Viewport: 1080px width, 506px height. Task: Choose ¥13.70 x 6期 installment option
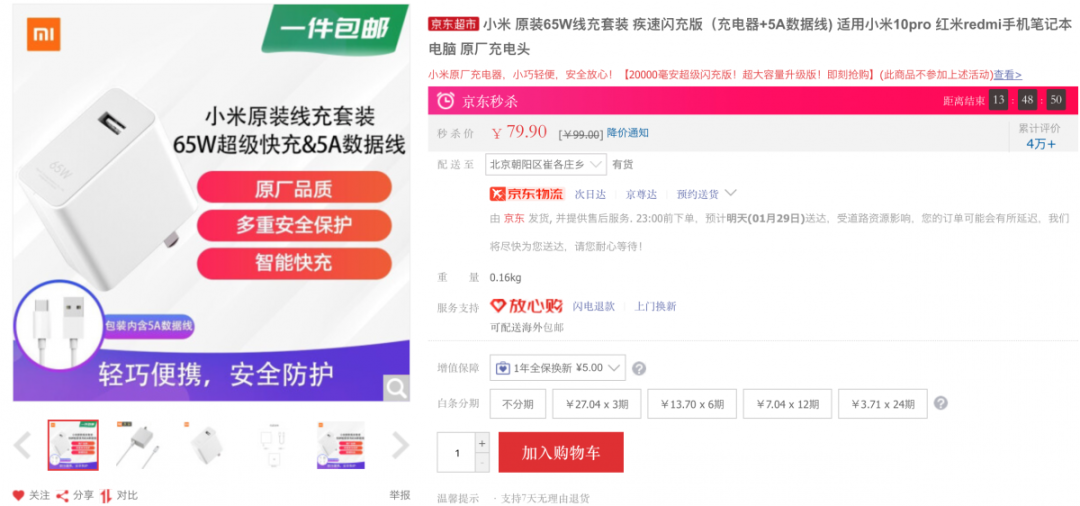(692, 403)
